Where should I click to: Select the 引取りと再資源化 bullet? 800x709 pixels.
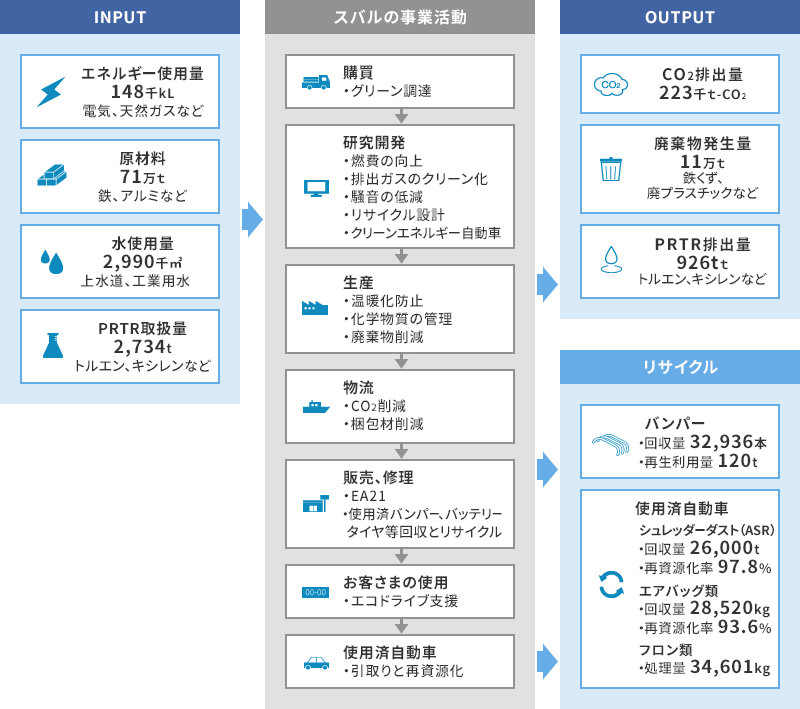404,671
